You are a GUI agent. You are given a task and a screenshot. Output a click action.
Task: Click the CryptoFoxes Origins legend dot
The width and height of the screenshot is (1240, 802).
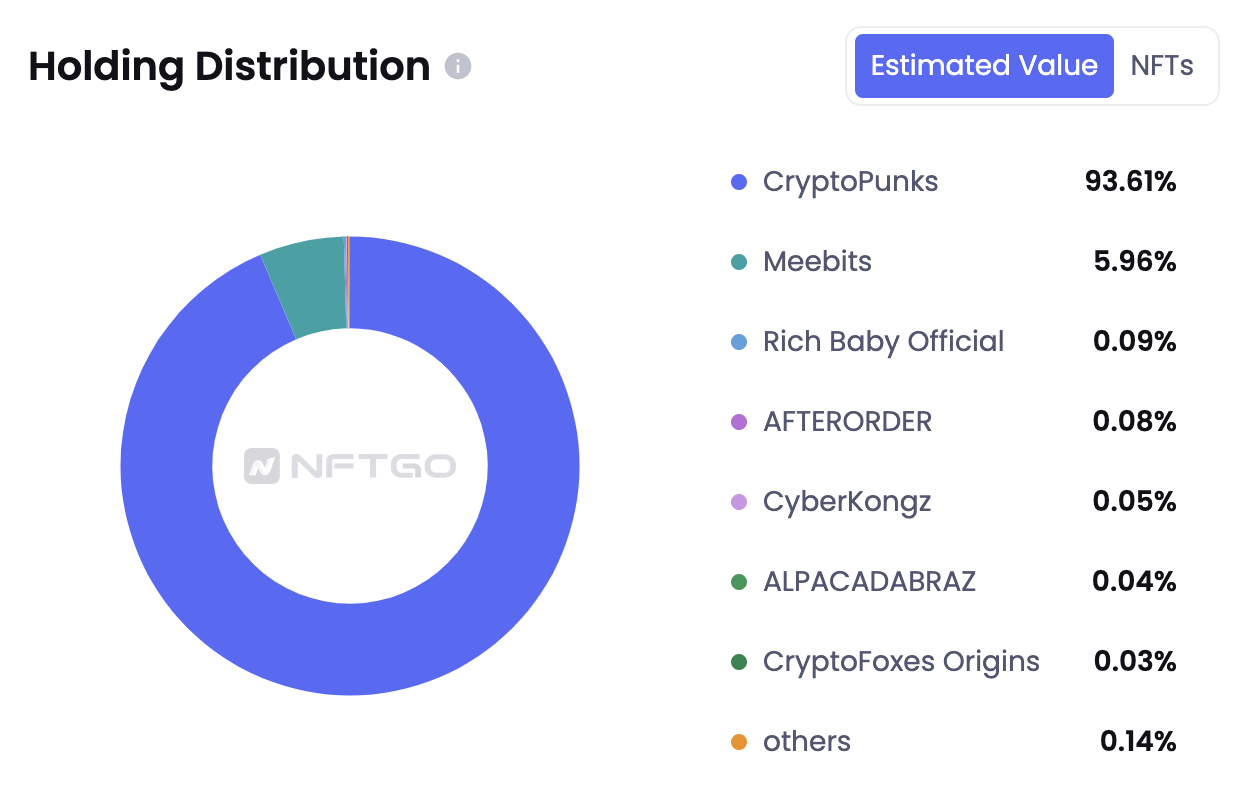coord(739,662)
